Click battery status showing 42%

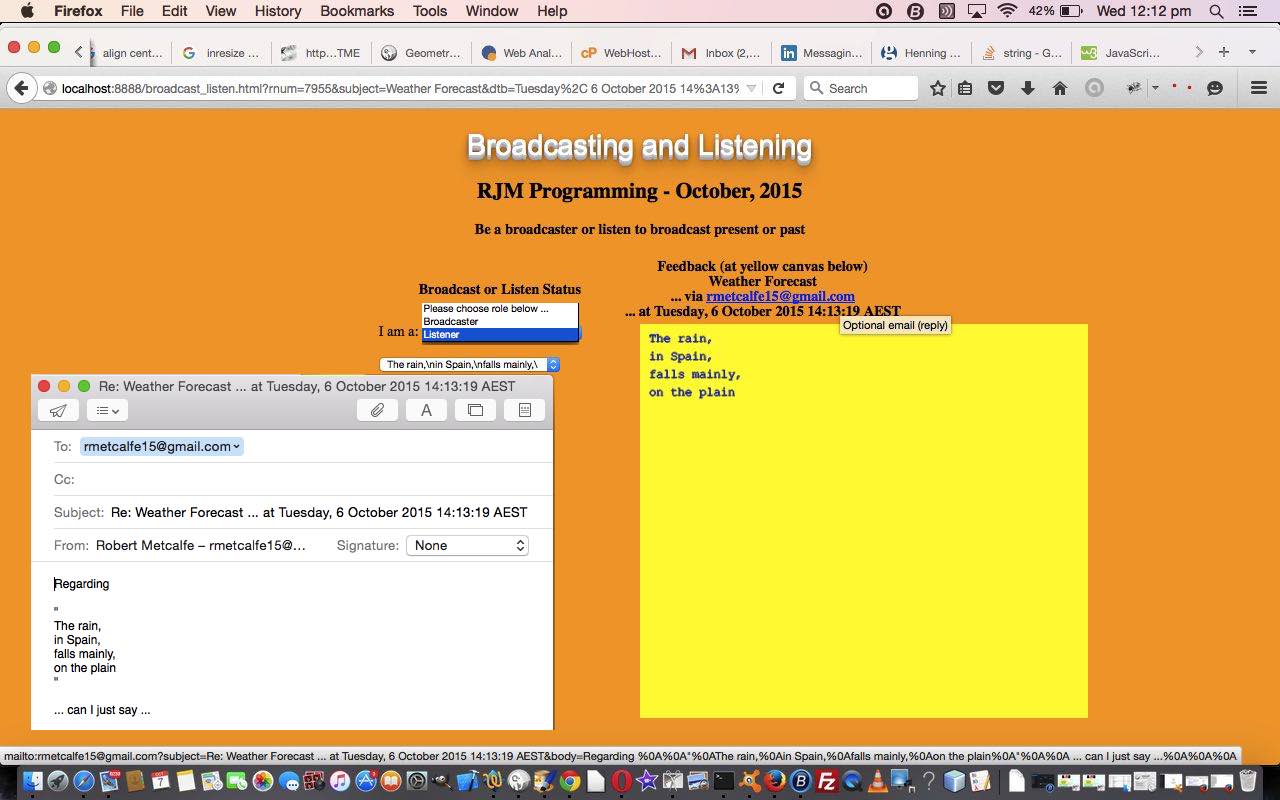(x=1055, y=11)
